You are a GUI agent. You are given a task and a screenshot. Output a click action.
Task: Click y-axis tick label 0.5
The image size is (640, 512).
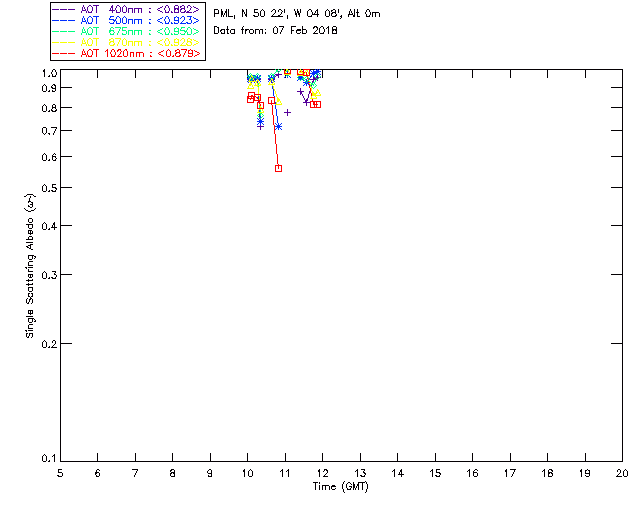coord(49,188)
